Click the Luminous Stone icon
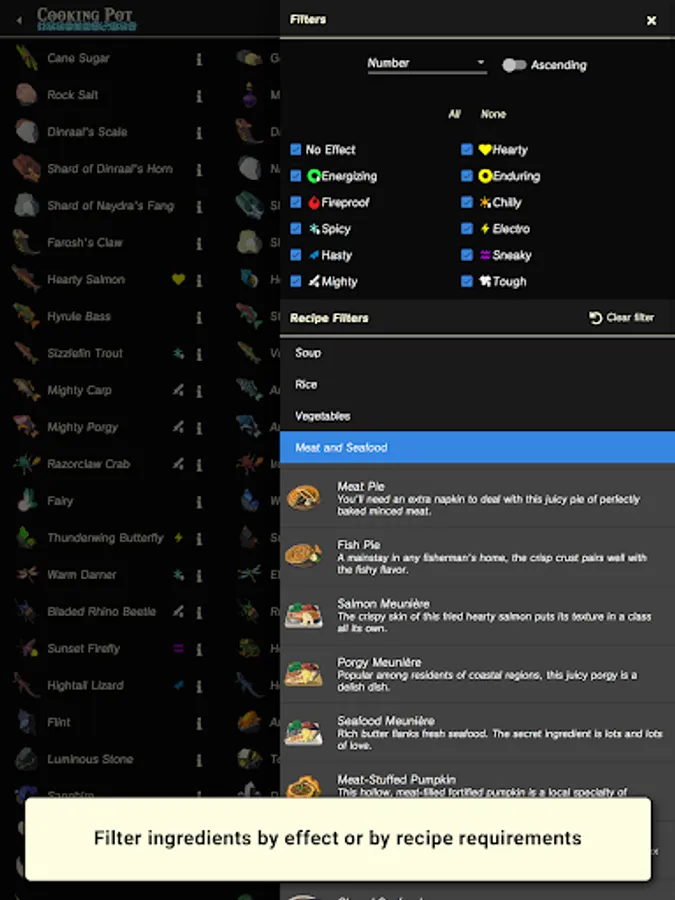The height and width of the screenshot is (900, 675). click(26, 759)
